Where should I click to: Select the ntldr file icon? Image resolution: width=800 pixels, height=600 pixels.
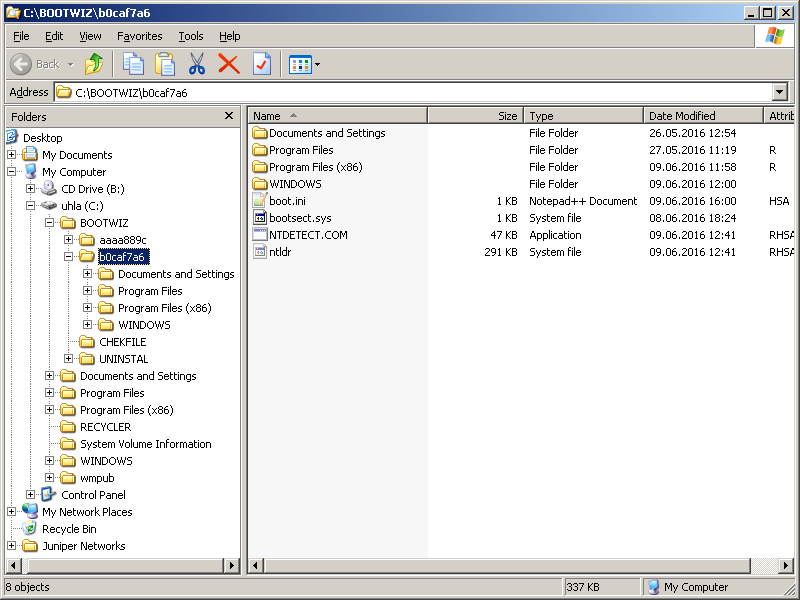[260, 252]
